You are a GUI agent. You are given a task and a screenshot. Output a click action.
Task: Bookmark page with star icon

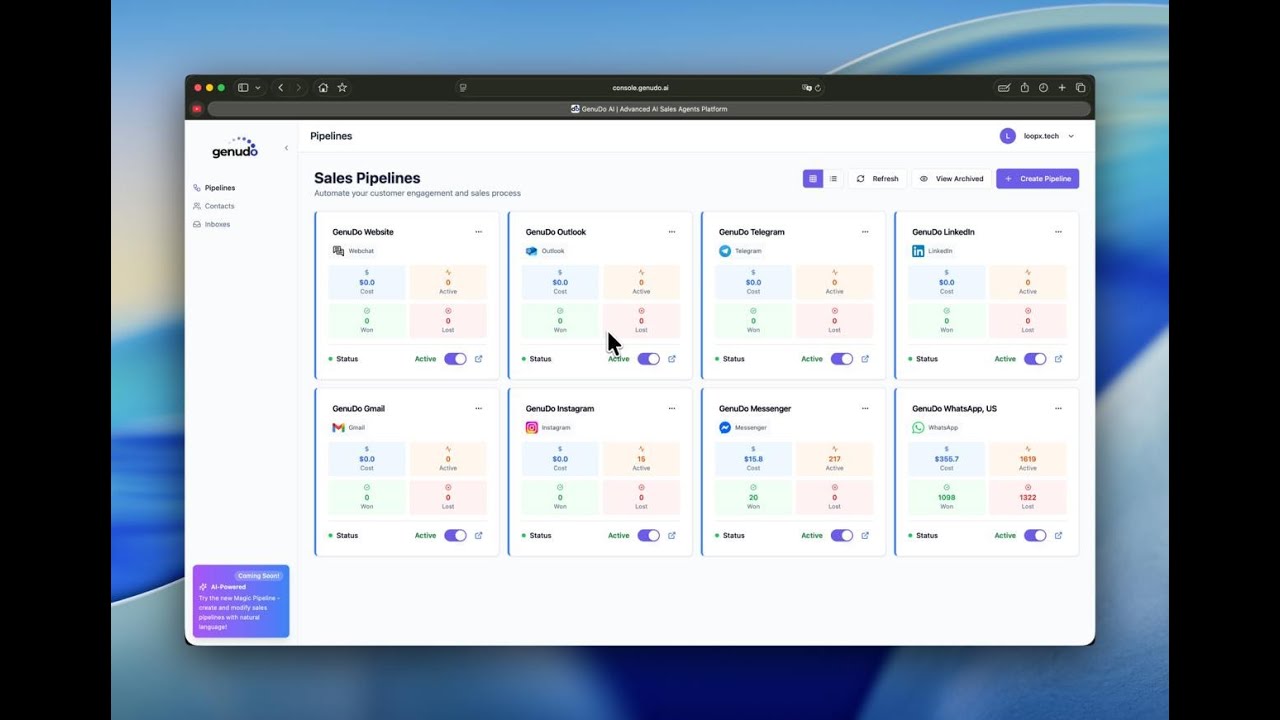[342, 88]
